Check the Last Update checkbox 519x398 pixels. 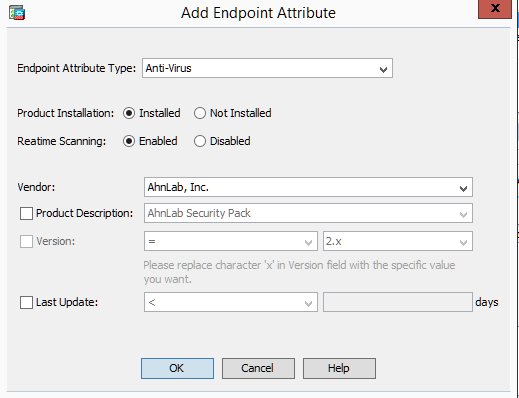(x=26, y=303)
